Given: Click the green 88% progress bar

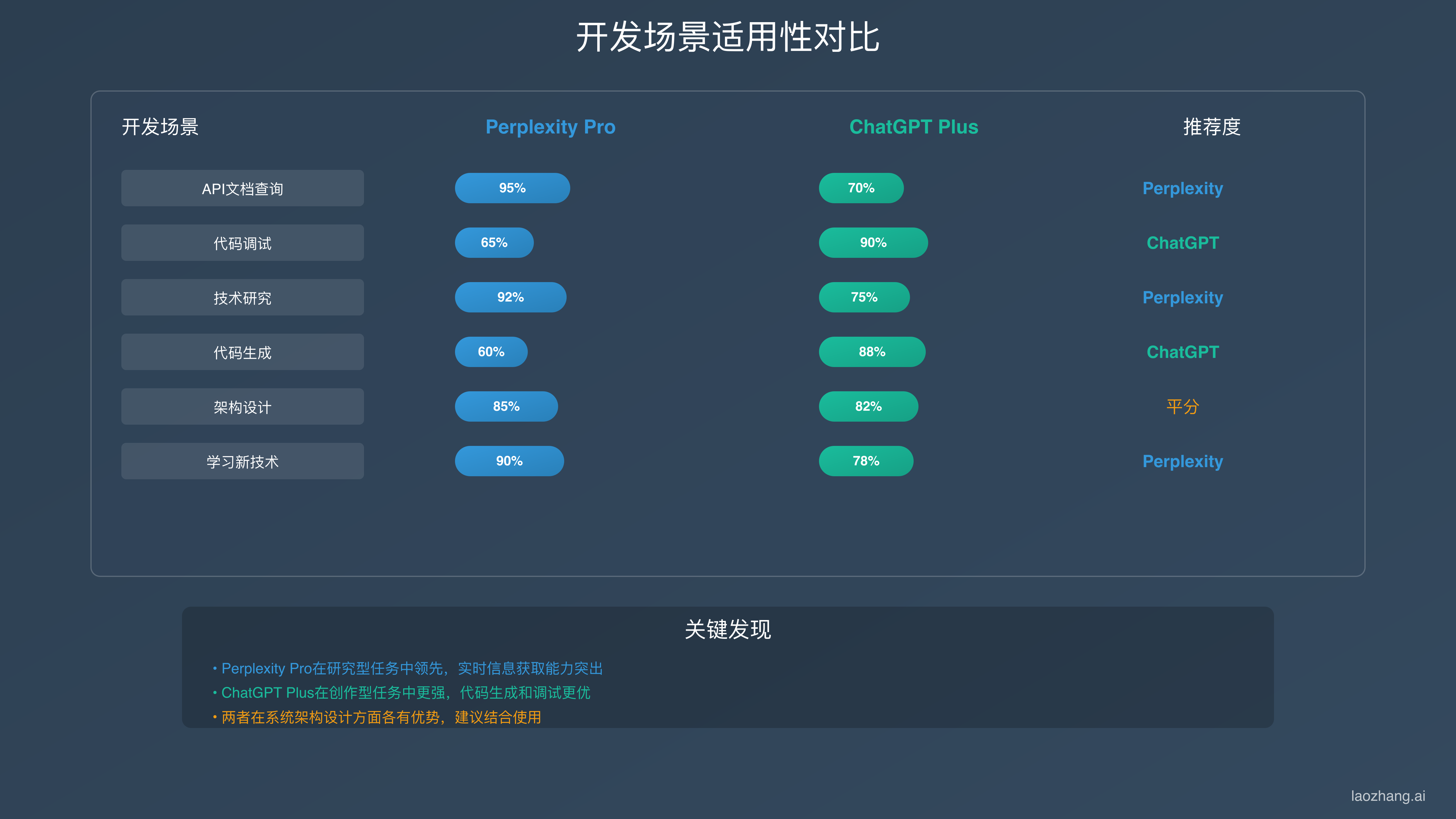Looking at the screenshot, I should point(872,352).
